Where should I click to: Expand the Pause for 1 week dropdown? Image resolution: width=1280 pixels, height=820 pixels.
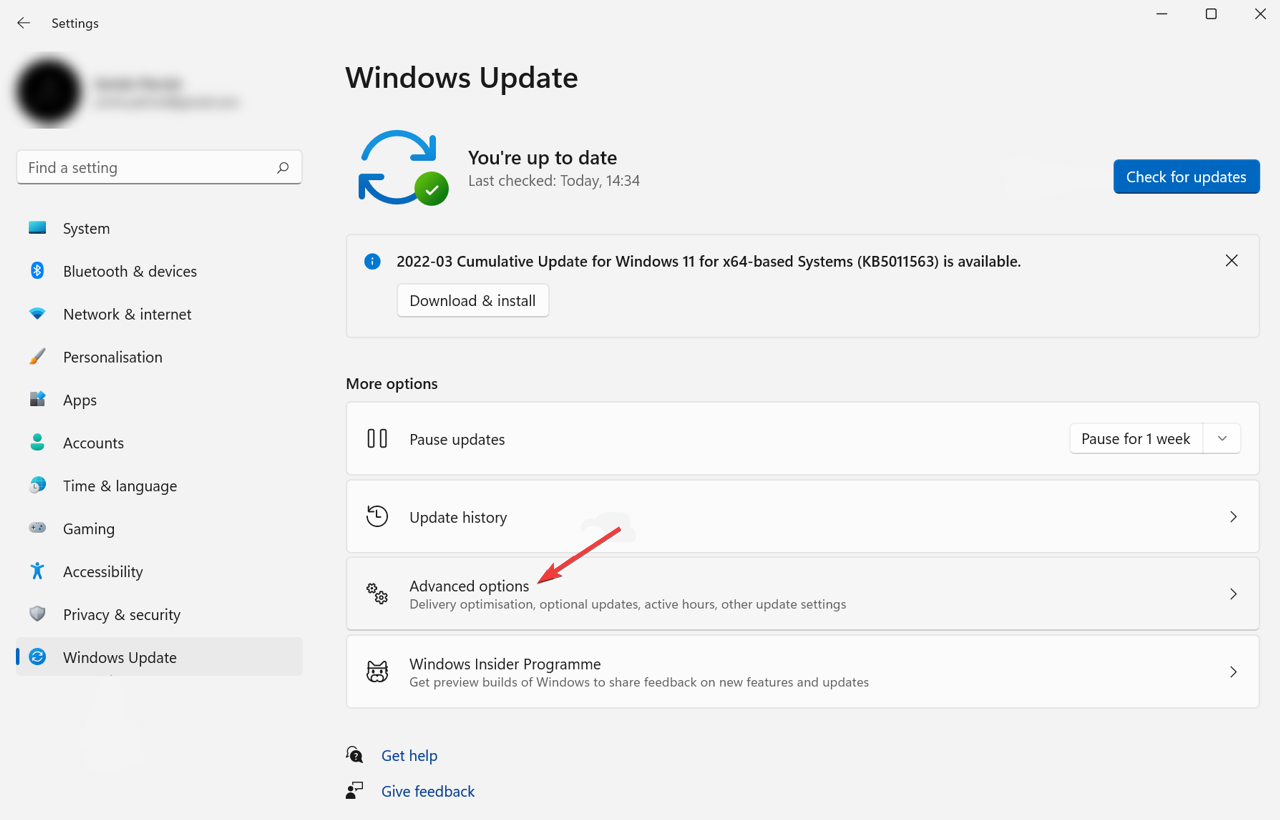(x=1222, y=438)
